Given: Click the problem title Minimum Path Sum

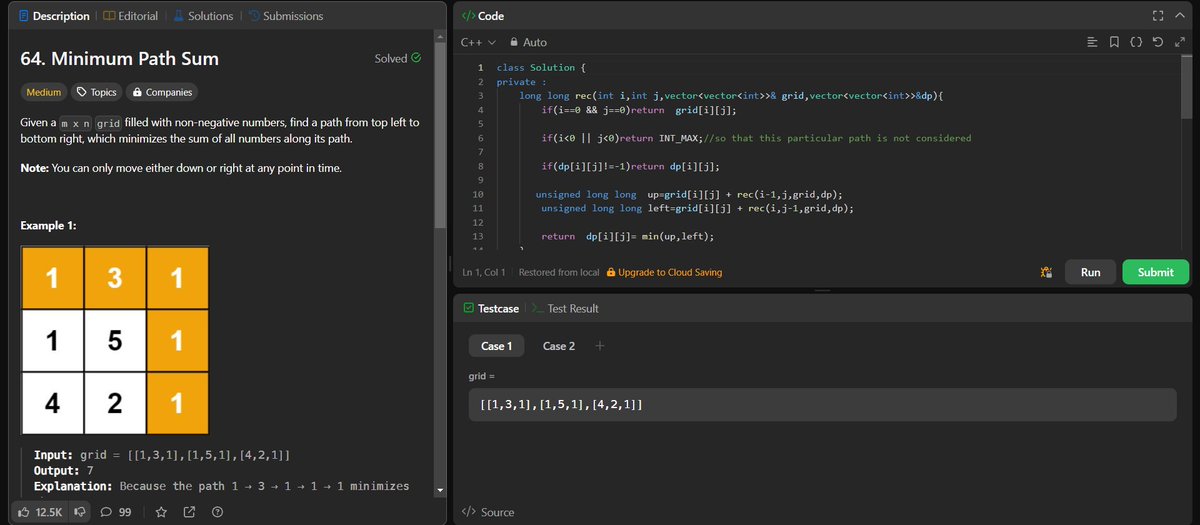Looking at the screenshot, I should coord(119,58).
